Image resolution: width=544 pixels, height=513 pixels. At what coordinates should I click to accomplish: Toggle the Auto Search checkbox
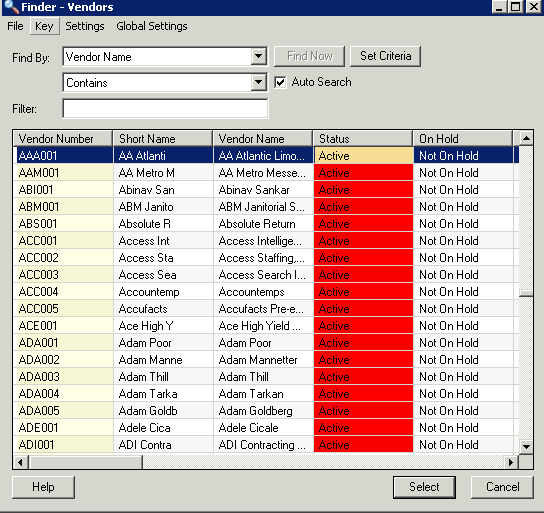[280, 83]
